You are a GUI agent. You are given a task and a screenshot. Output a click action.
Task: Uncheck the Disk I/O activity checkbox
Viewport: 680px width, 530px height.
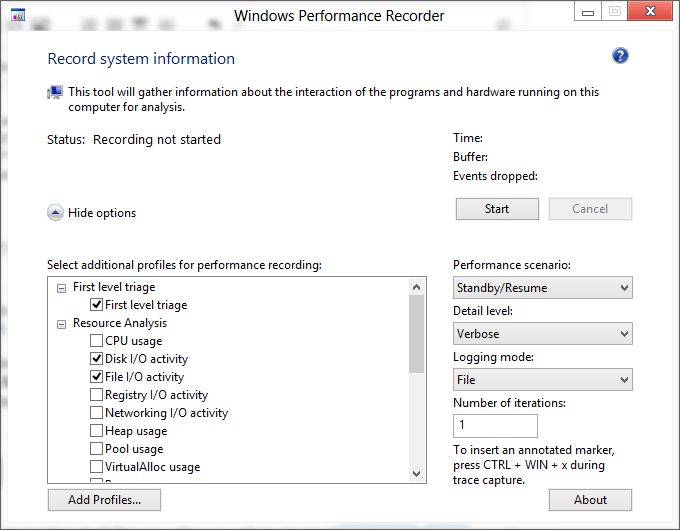96,359
